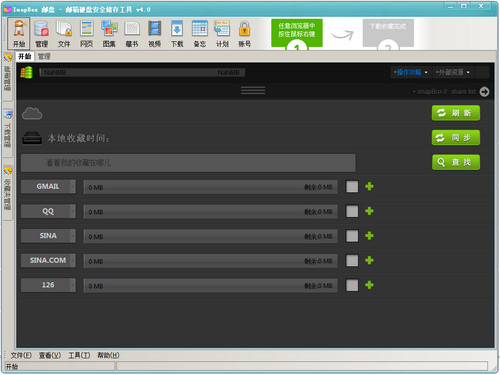500x375 pixels.
Task: Open the 网页 web page toolbar icon
Action: 87,33
